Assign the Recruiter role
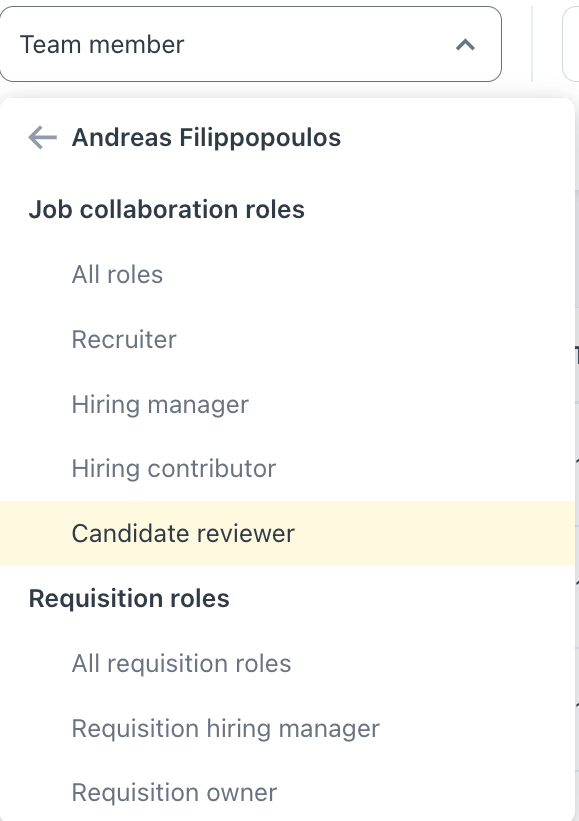Viewport: 579px width, 821px height. [124, 339]
